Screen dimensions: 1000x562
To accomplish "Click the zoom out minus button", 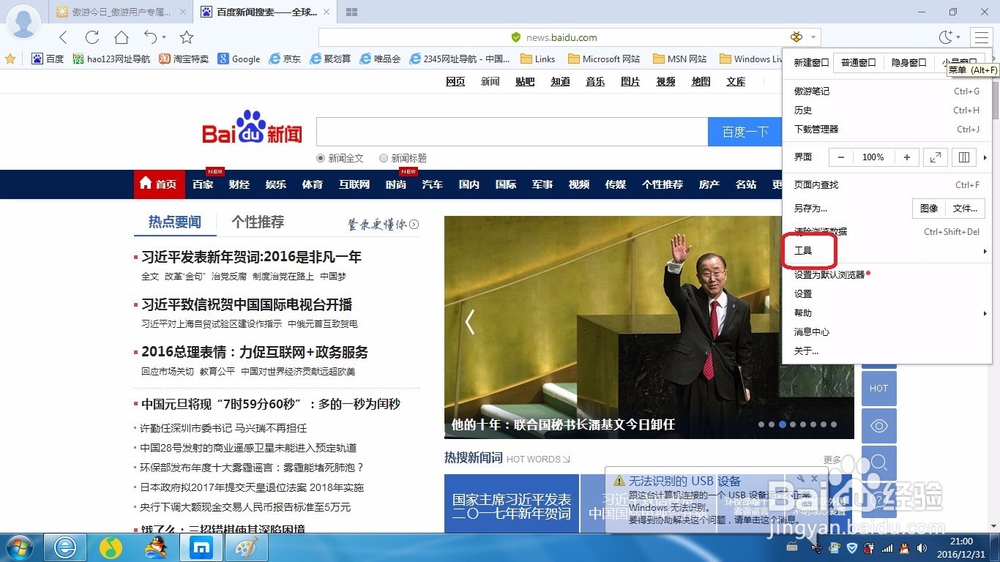I will 841,158.
